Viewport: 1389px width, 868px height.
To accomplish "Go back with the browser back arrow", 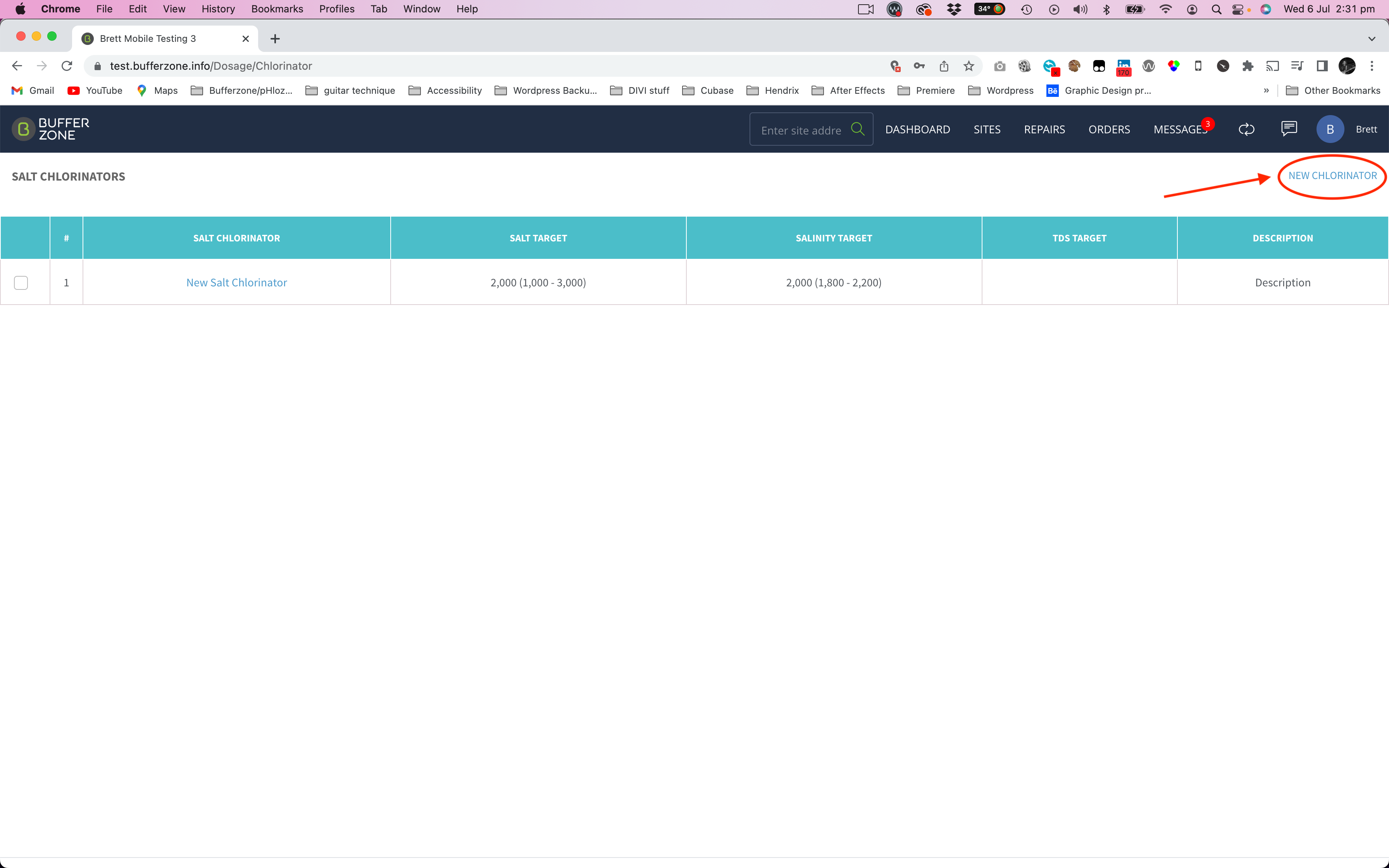I will click(17, 66).
